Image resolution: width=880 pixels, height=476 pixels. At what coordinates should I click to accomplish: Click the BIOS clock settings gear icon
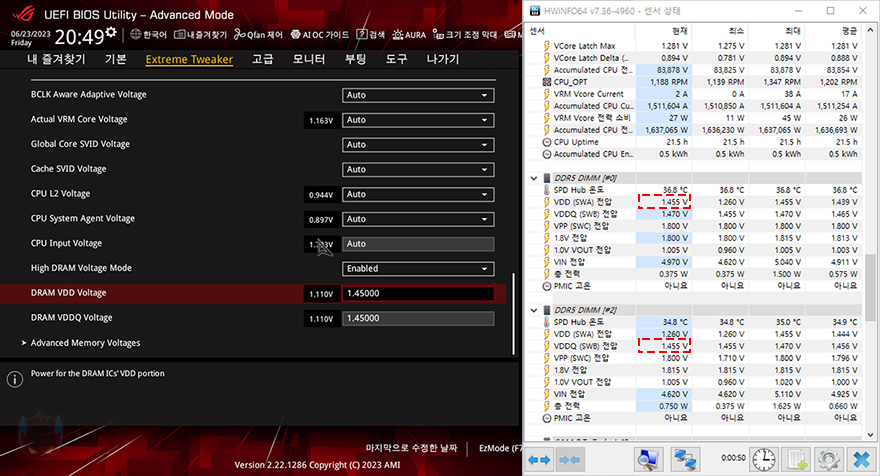(111, 32)
